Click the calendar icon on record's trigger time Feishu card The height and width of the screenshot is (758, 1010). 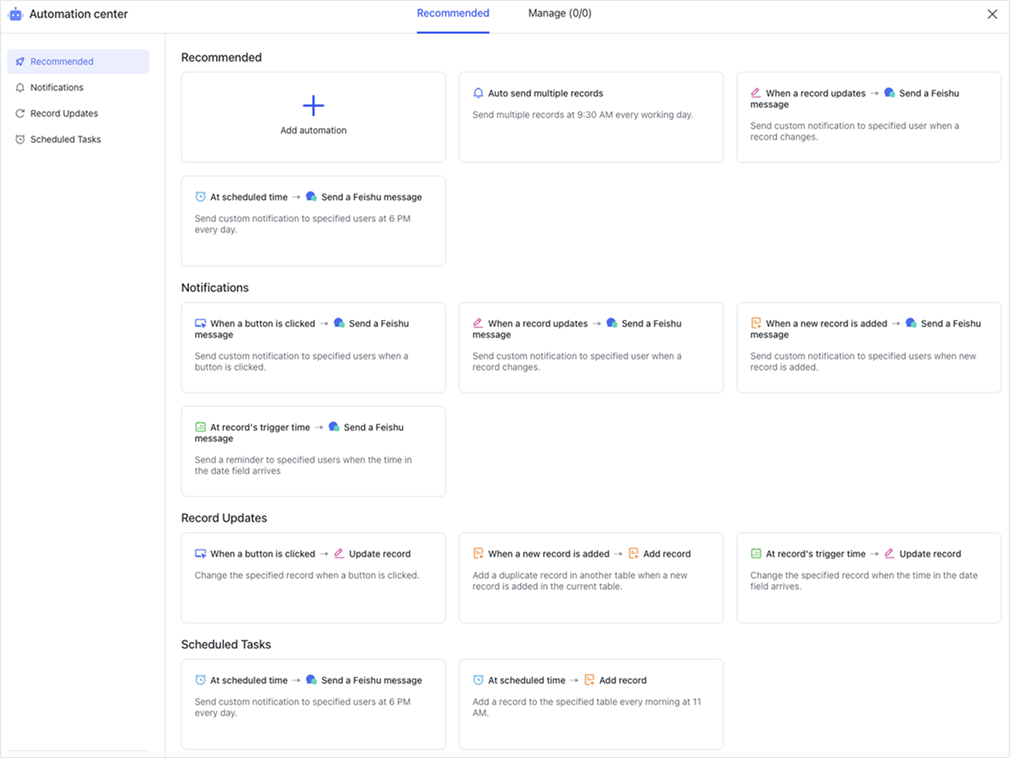200,428
